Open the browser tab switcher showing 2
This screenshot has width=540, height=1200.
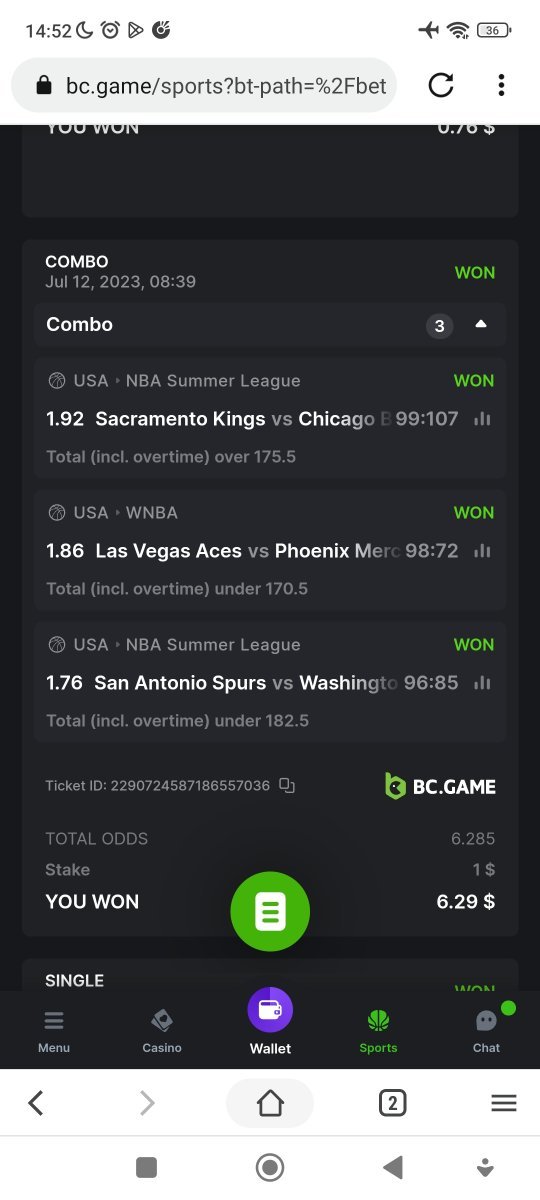(x=392, y=1103)
